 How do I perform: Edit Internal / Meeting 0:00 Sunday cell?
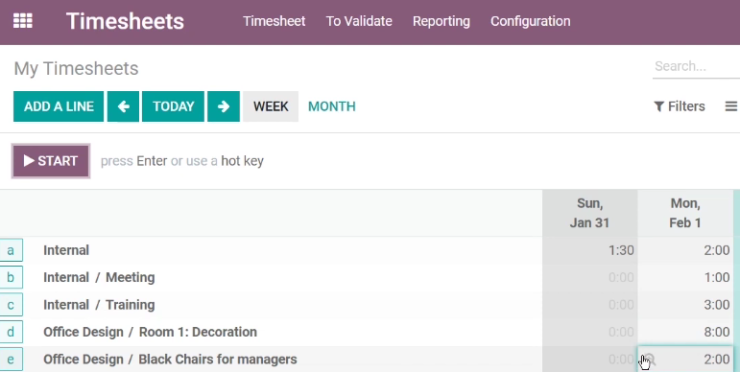click(590, 278)
